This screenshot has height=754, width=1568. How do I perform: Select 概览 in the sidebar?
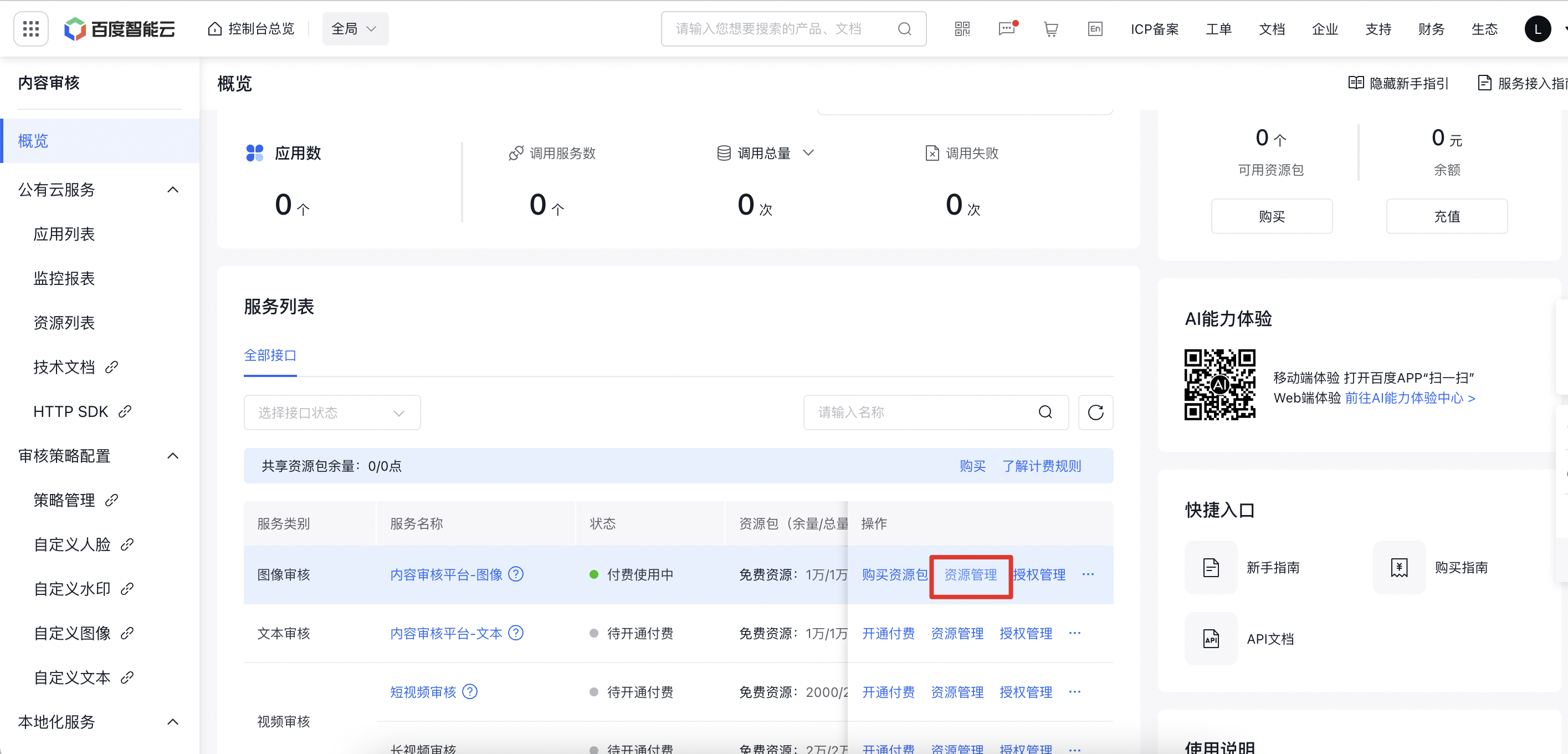click(99, 141)
